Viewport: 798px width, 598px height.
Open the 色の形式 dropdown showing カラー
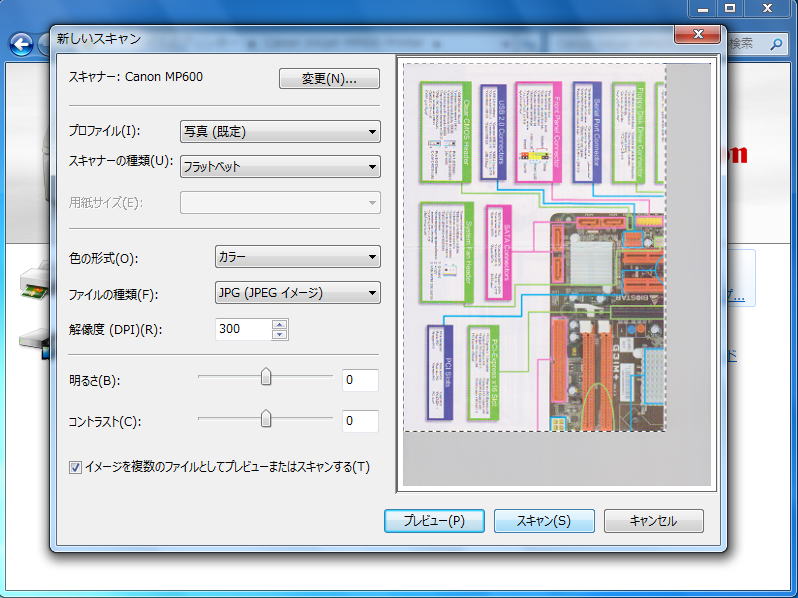pyautogui.click(x=298, y=257)
